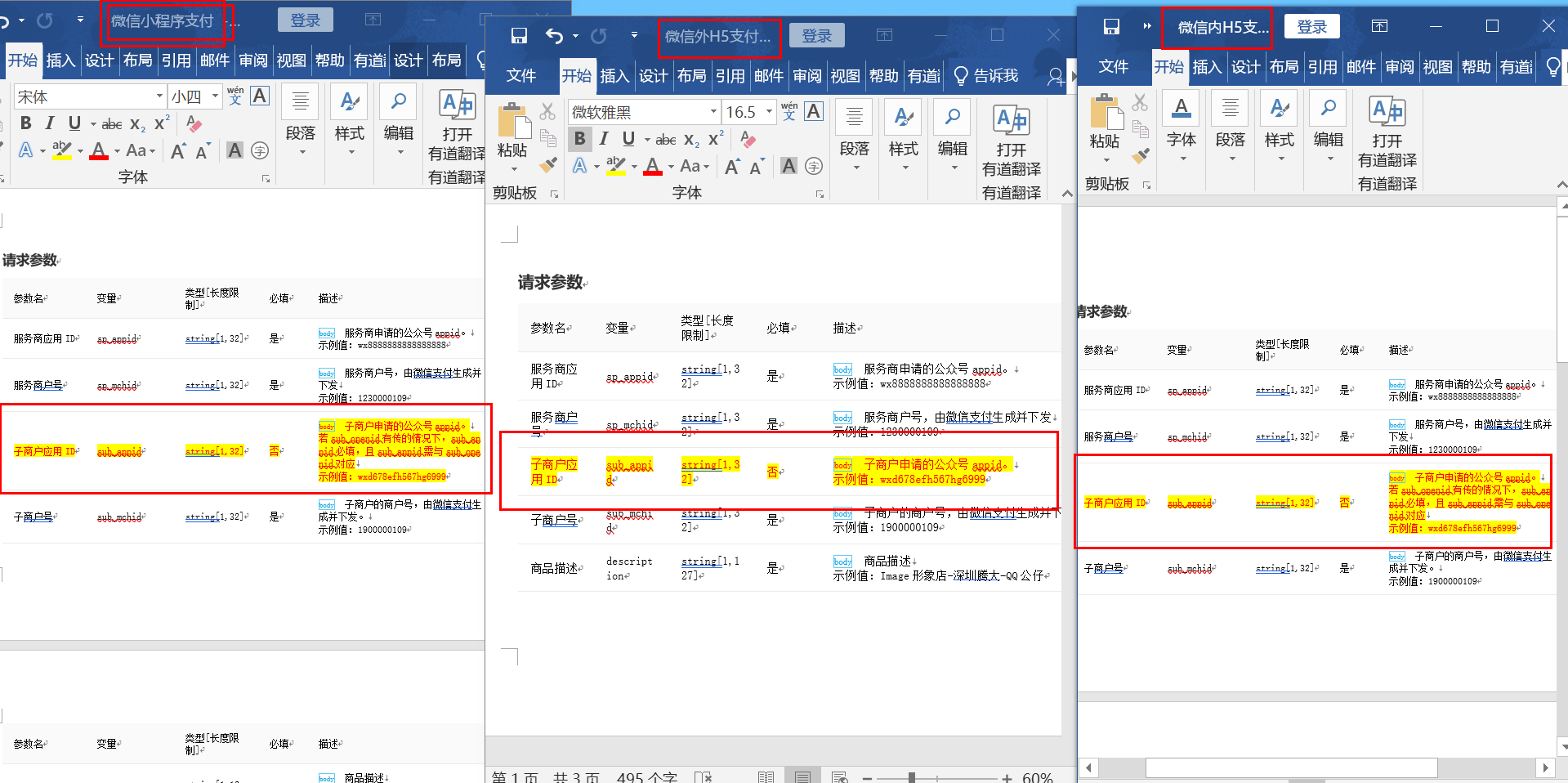Click the 告诉我 search box in the 微信外H5支付 window
Screen dimensions: 1568x783
pos(986,76)
